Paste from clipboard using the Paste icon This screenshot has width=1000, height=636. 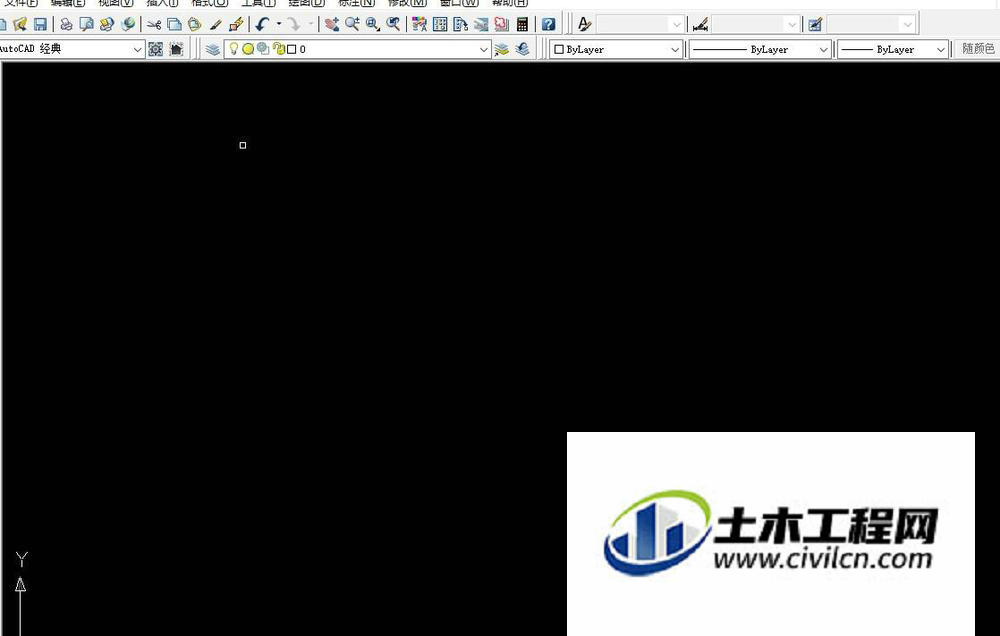[x=195, y=25]
